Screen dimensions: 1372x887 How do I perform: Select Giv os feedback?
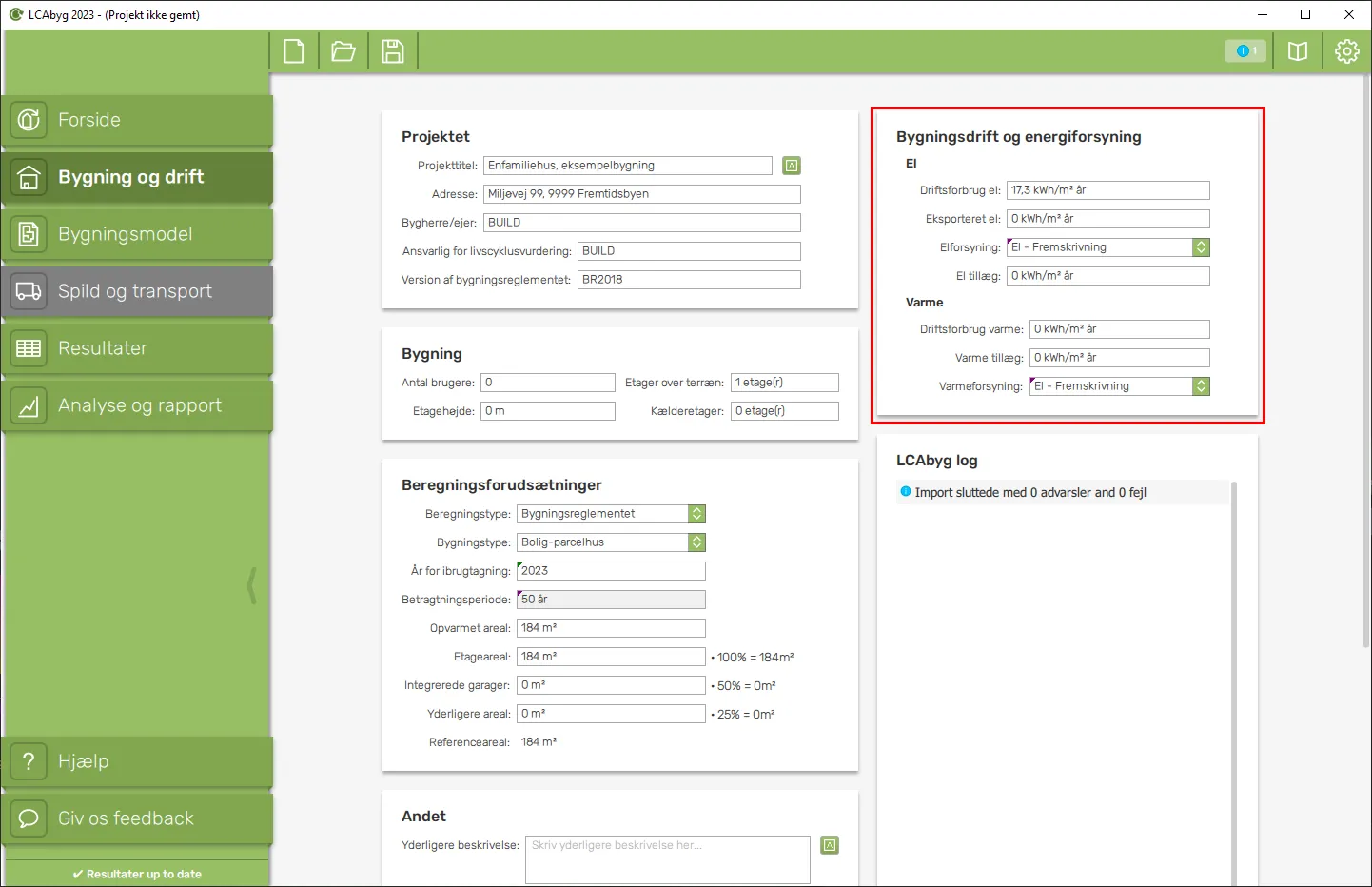(137, 818)
